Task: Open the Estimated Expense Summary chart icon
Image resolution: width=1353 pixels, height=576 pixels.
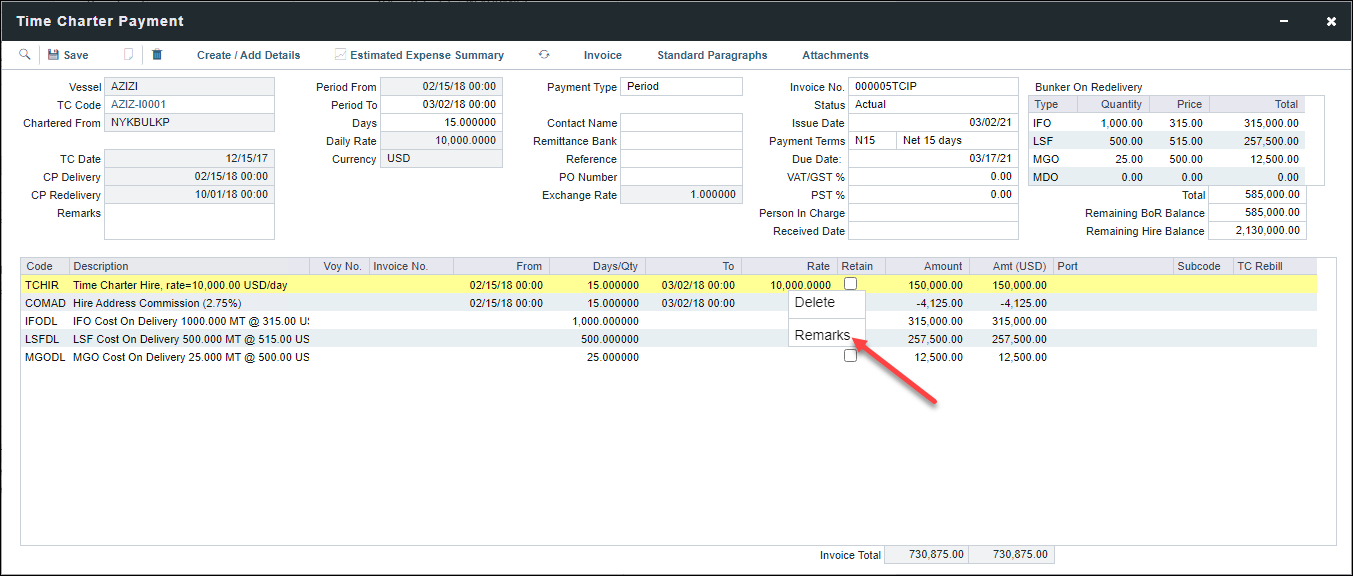Action: pos(340,55)
